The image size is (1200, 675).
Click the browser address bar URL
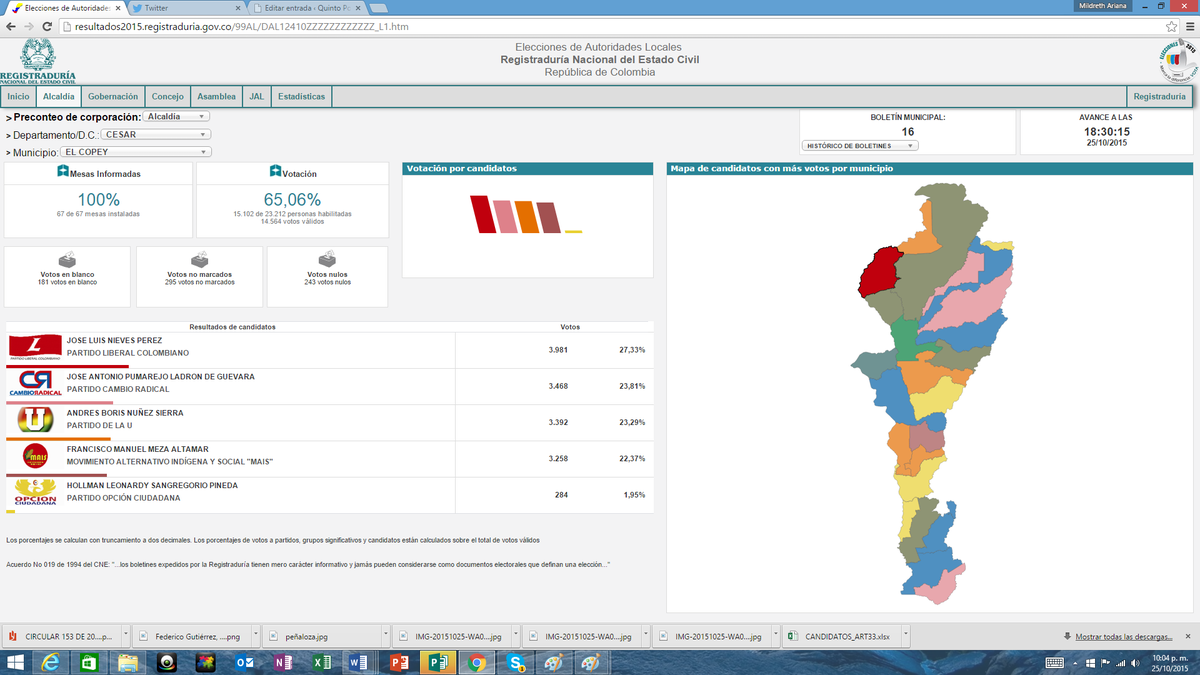pyautogui.click(x=241, y=26)
